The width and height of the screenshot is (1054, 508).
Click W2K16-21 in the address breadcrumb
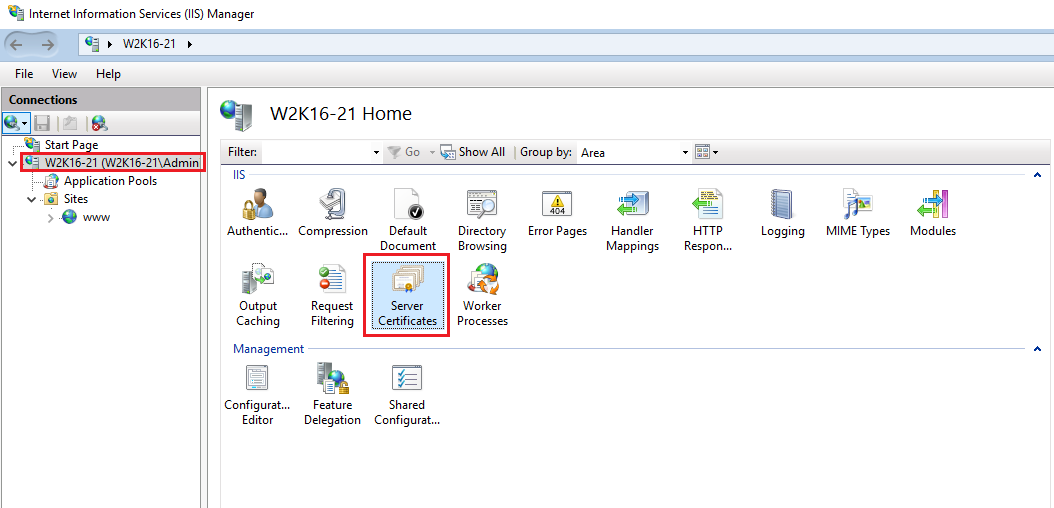149,44
